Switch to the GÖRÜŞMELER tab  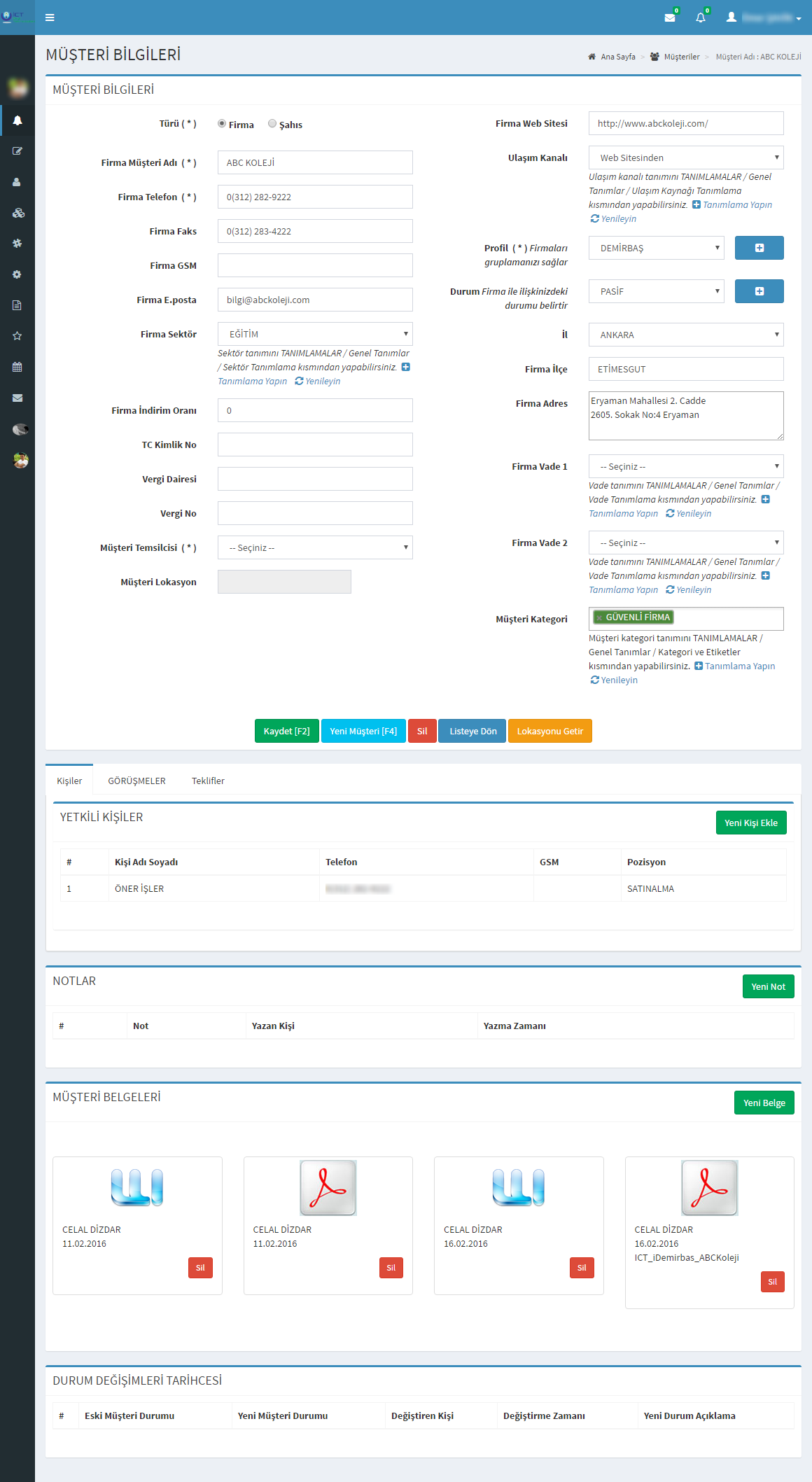(136, 781)
